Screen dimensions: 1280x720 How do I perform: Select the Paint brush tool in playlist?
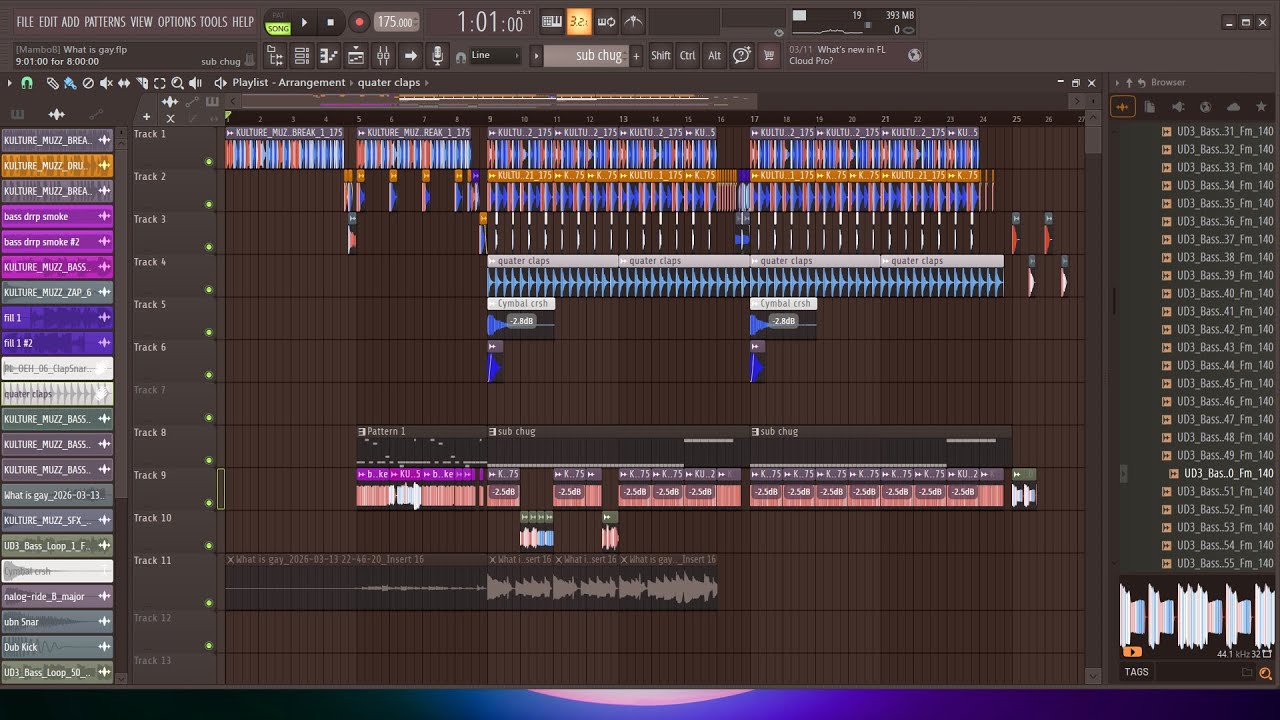click(x=70, y=83)
